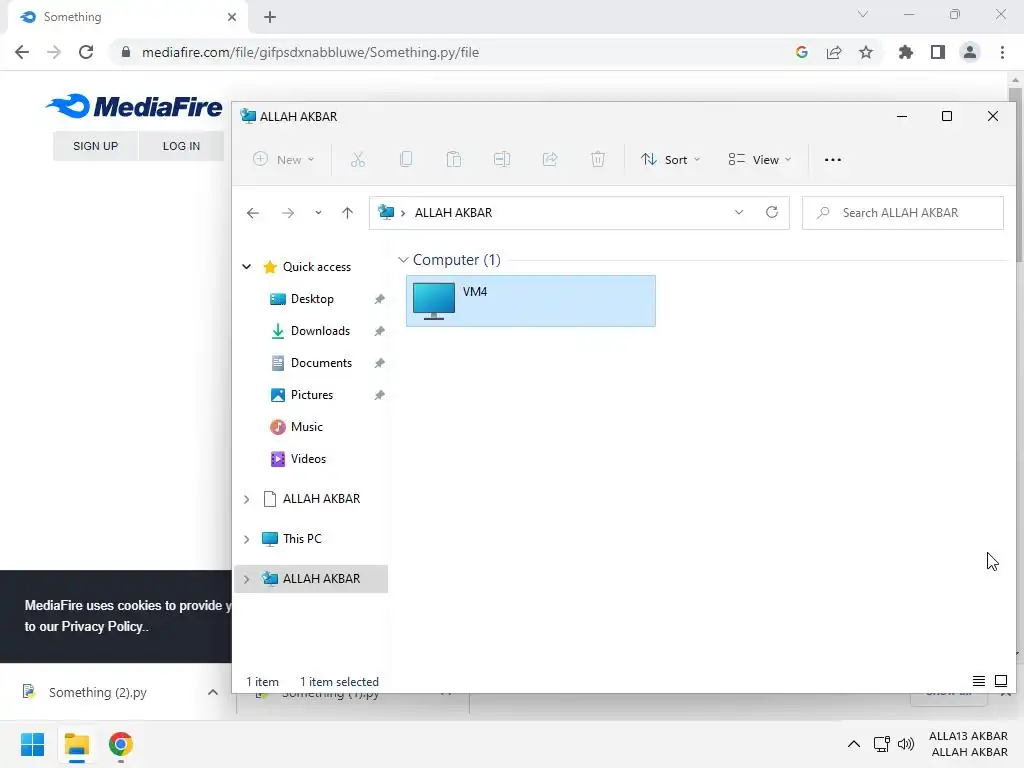1024x768 pixels.
Task: Click Search ALLAH AKBAR search box
Action: click(x=903, y=213)
